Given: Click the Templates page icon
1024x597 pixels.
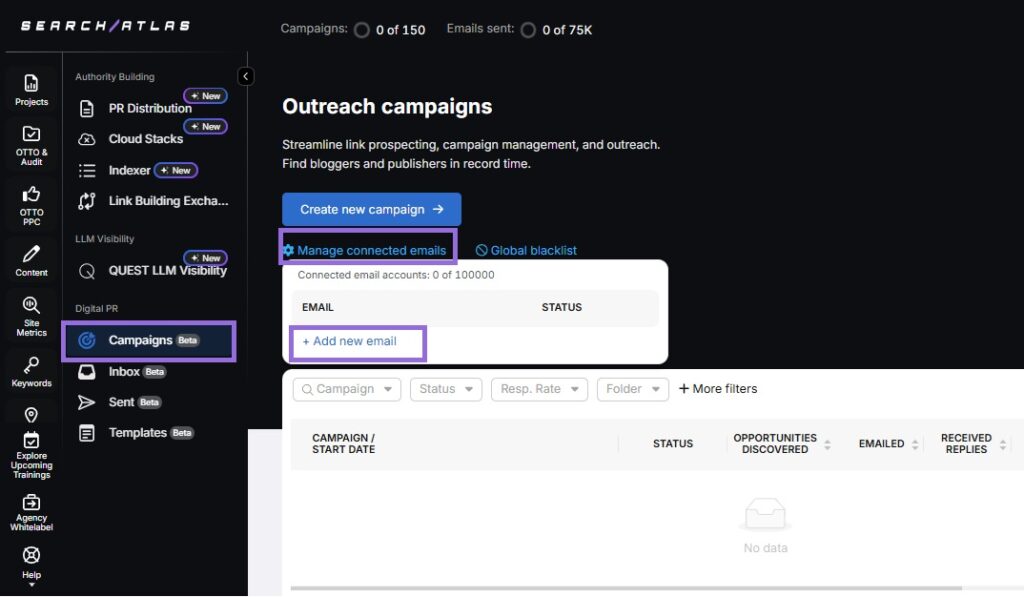Looking at the screenshot, I should coord(87,433).
